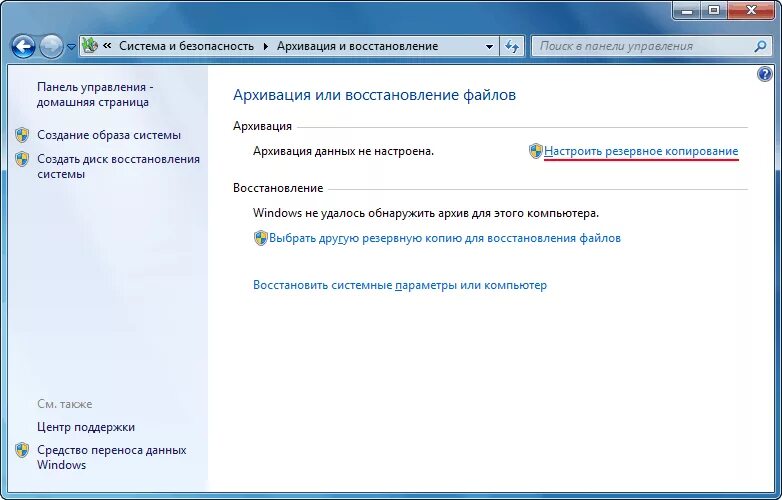Open Help with the question mark icon
This screenshot has width=782, height=500.
click(764, 75)
